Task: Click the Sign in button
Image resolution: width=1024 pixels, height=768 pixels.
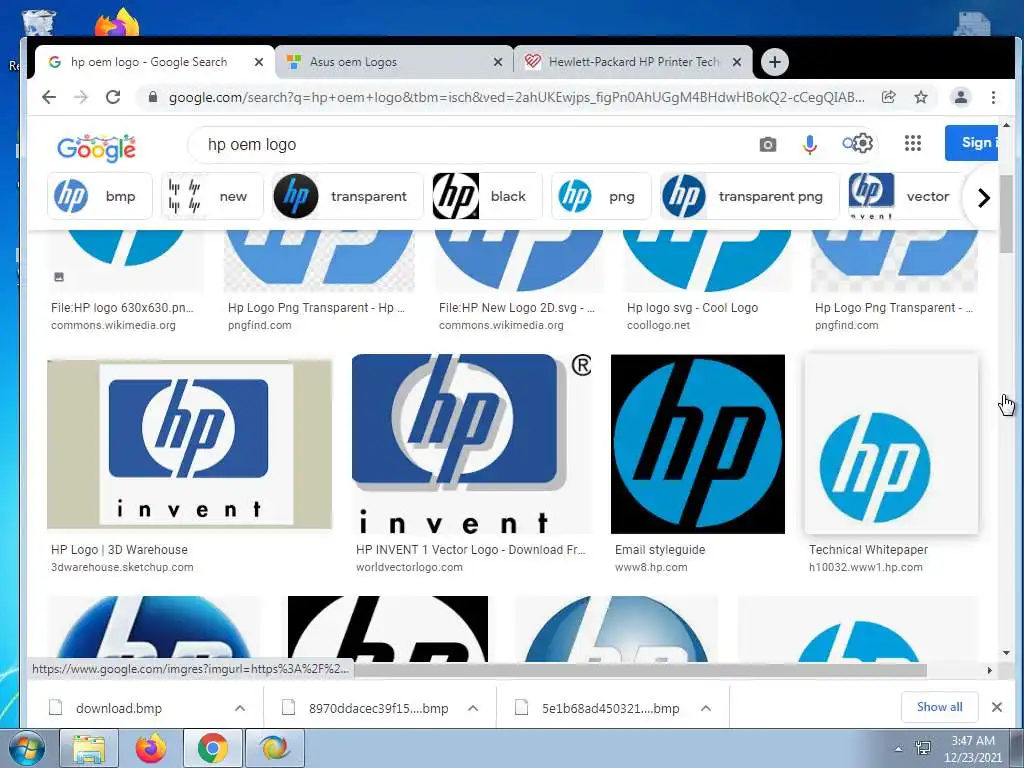Action: click(x=972, y=142)
